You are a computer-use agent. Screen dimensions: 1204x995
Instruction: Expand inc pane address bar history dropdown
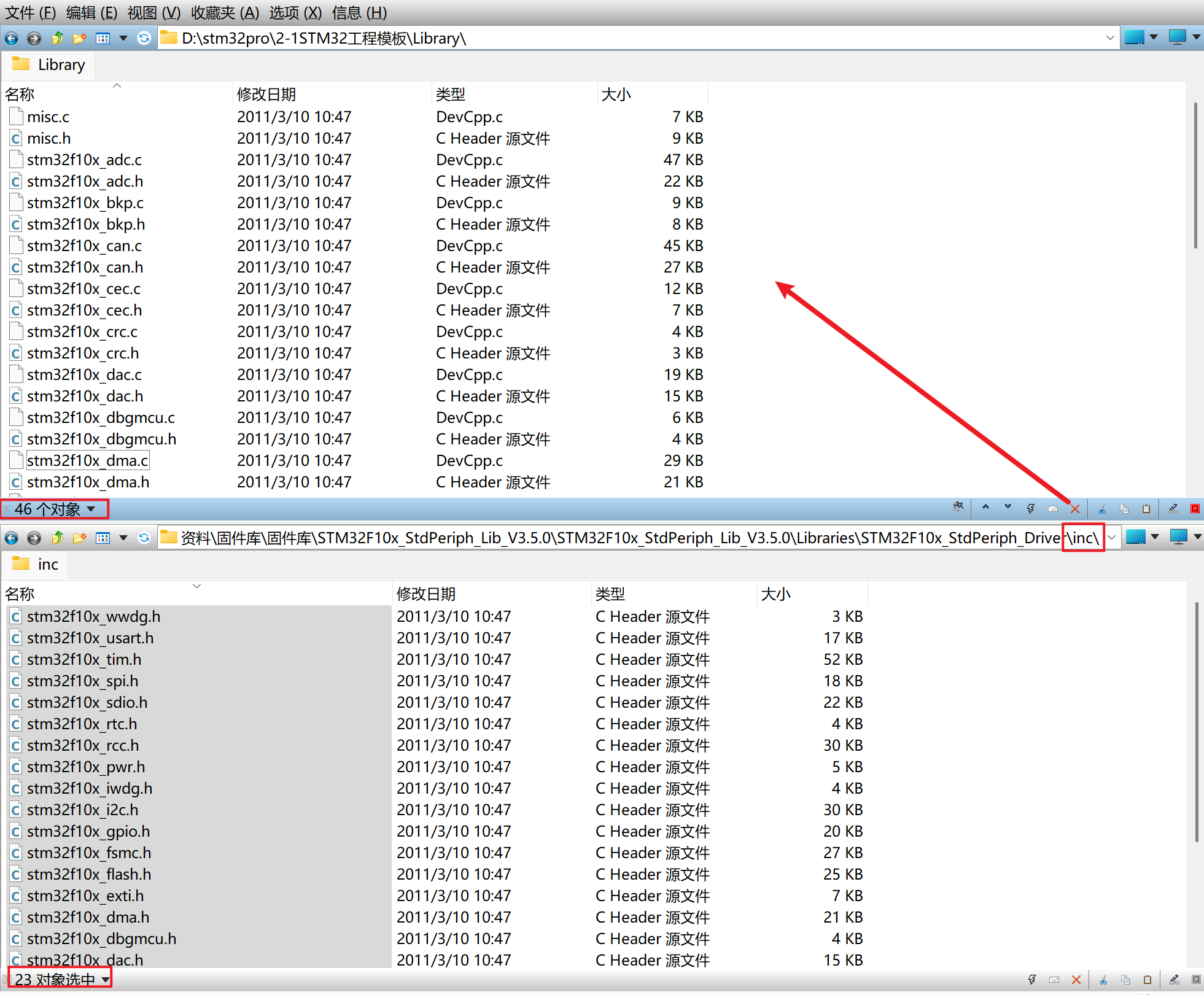point(1111,538)
